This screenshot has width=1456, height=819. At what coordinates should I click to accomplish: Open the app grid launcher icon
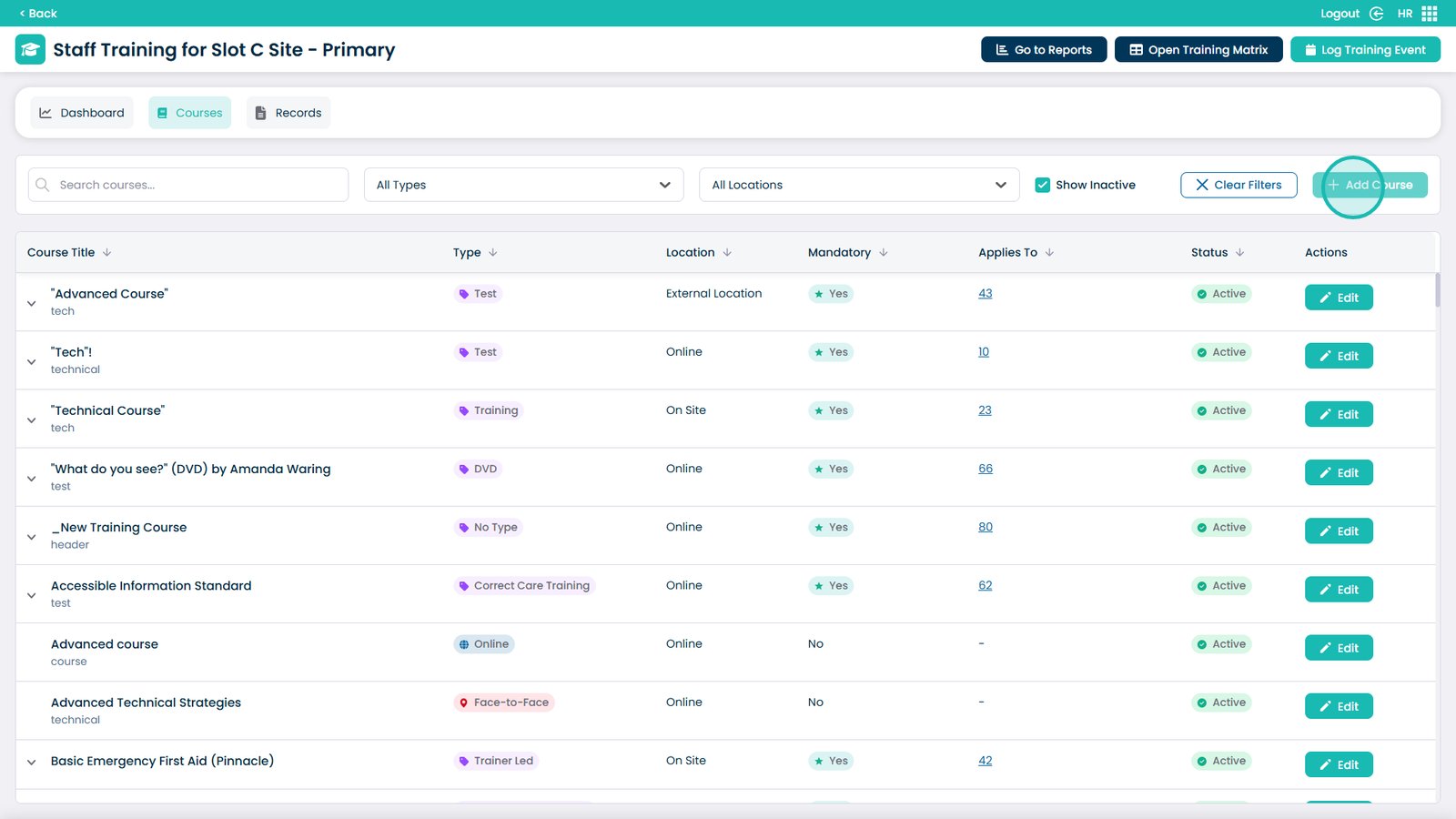(x=1430, y=14)
